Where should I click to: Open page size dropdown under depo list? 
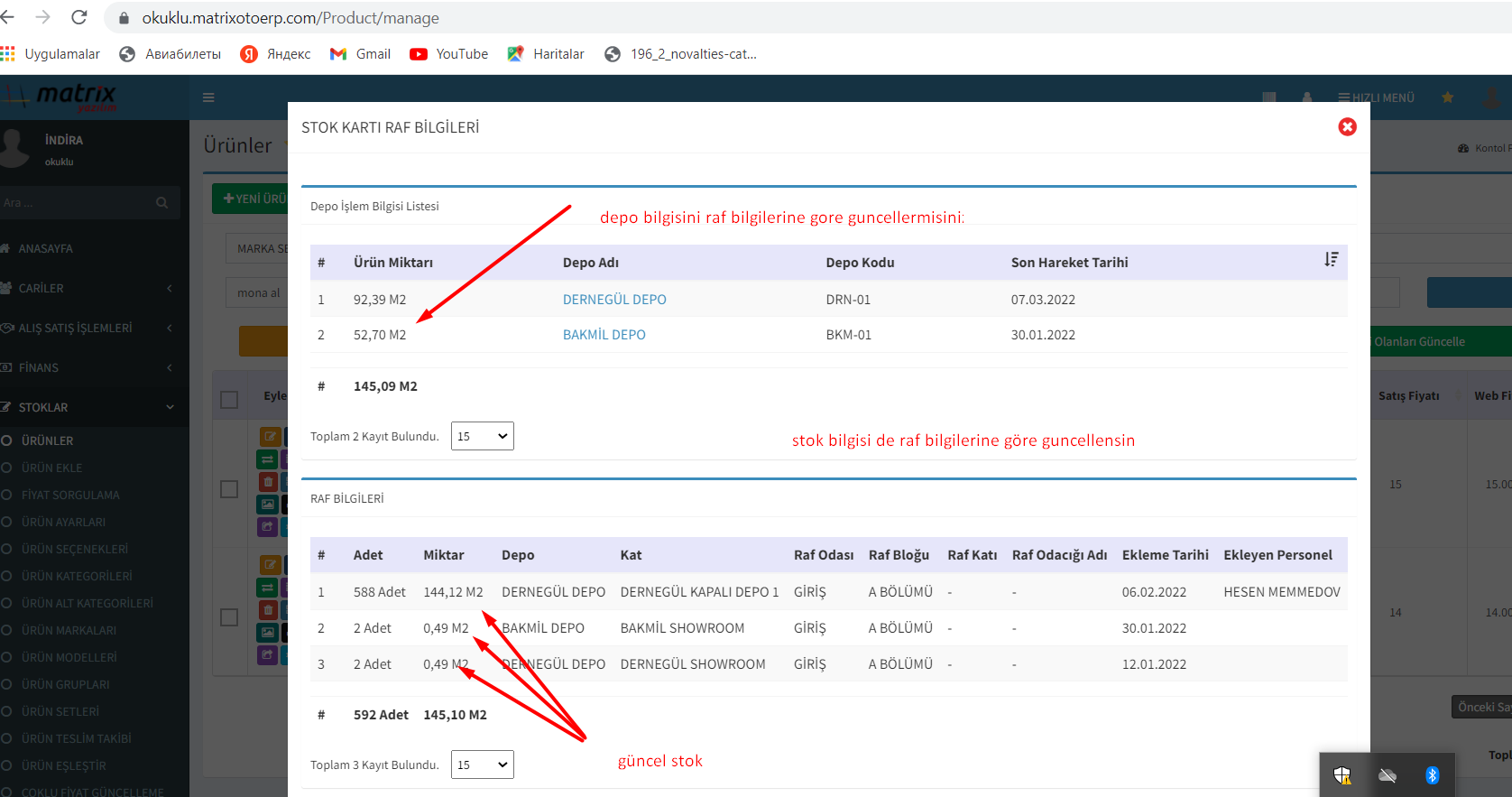482,436
